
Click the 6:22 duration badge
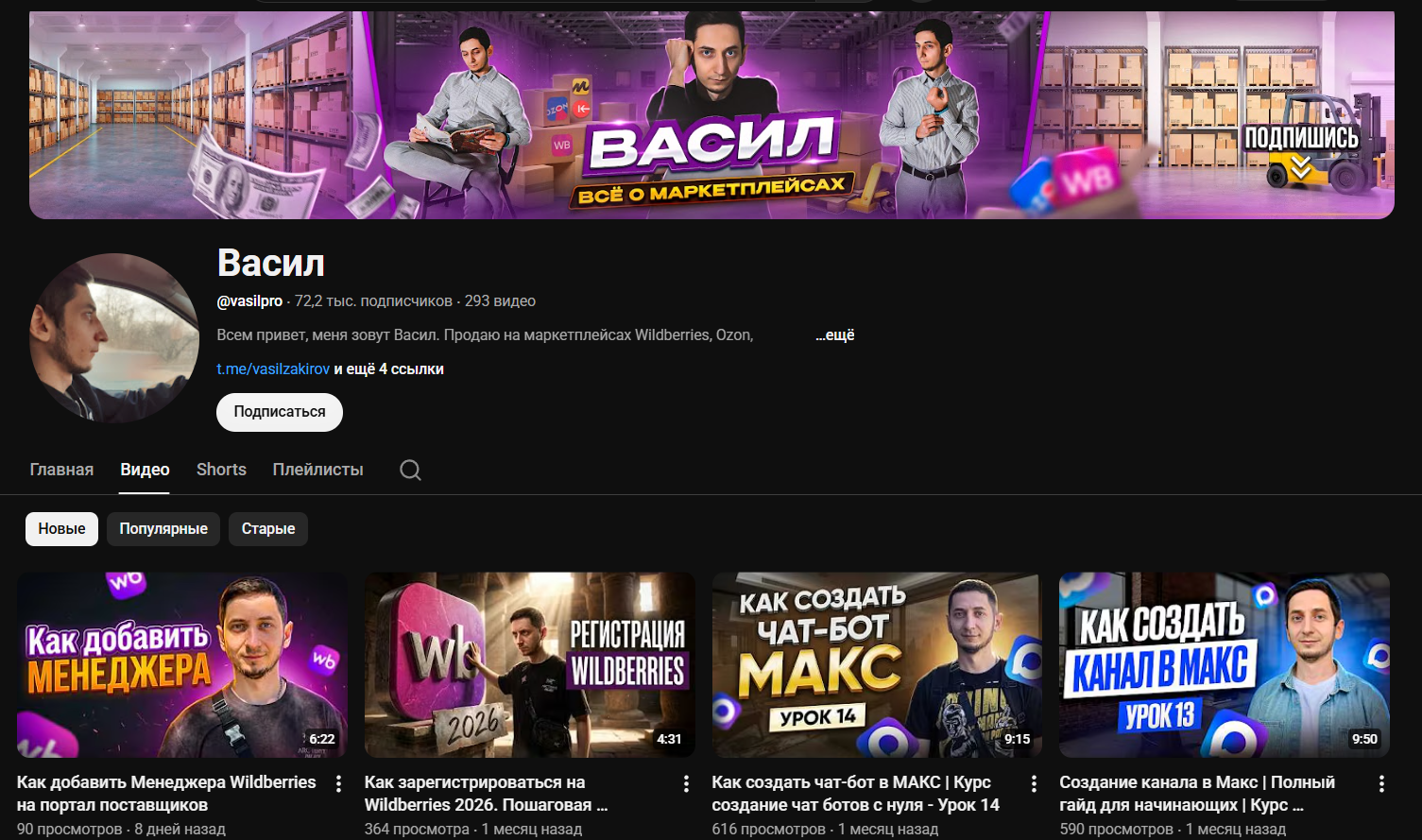(x=321, y=739)
